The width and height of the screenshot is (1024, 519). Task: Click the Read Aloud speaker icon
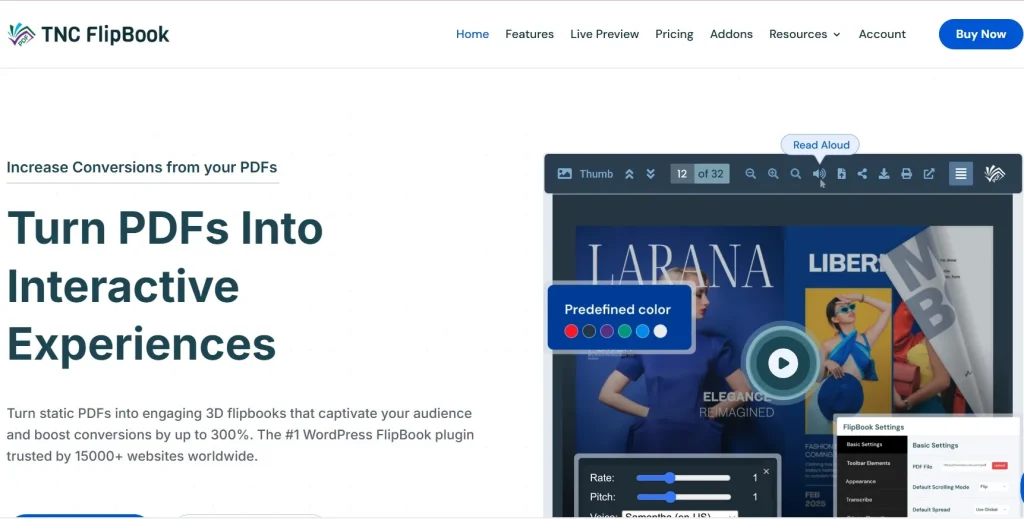pyautogui.click(x=819, y=174)
